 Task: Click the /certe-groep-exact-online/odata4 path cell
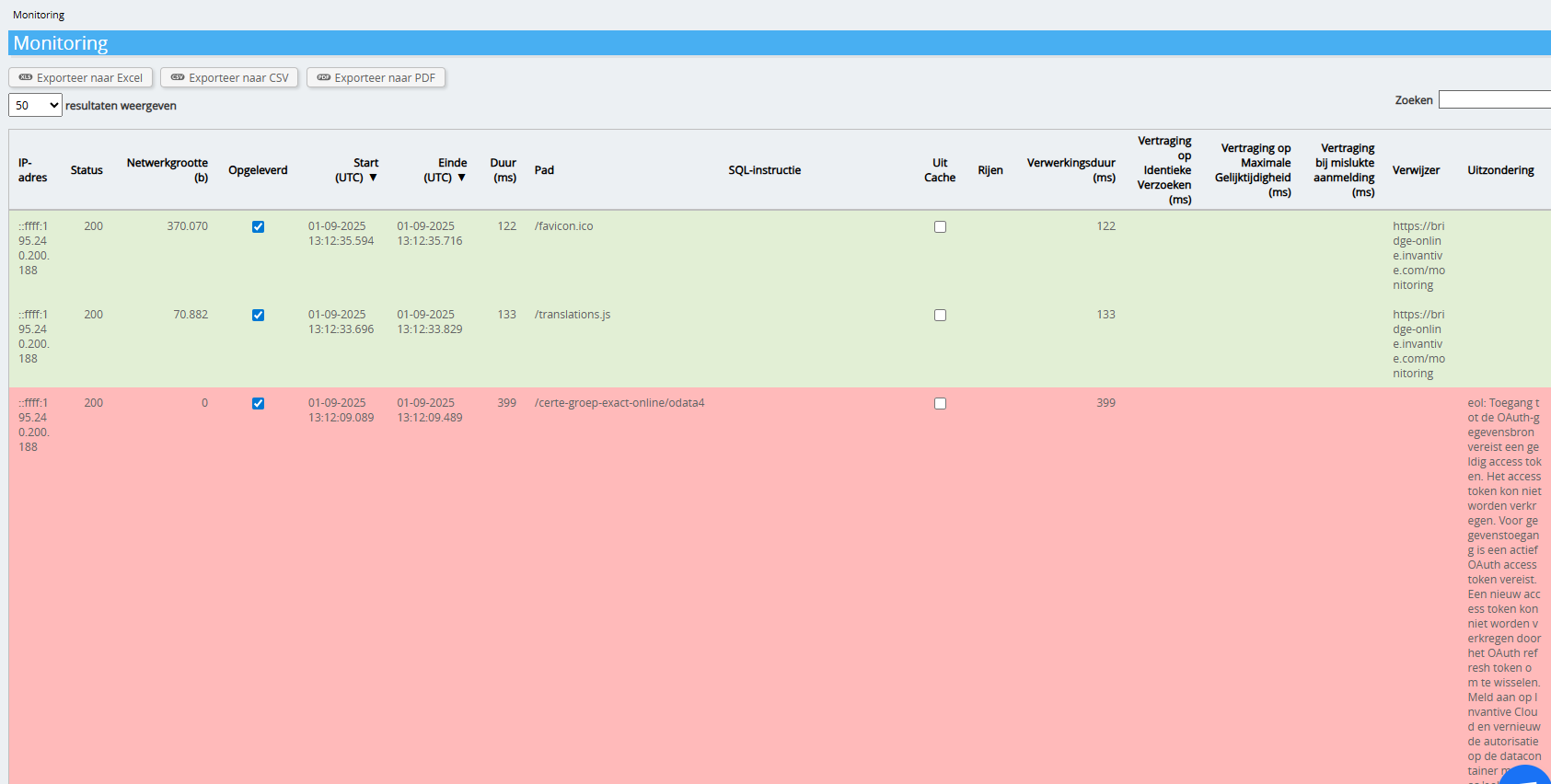pyautogui.click(x=619, y=403)
